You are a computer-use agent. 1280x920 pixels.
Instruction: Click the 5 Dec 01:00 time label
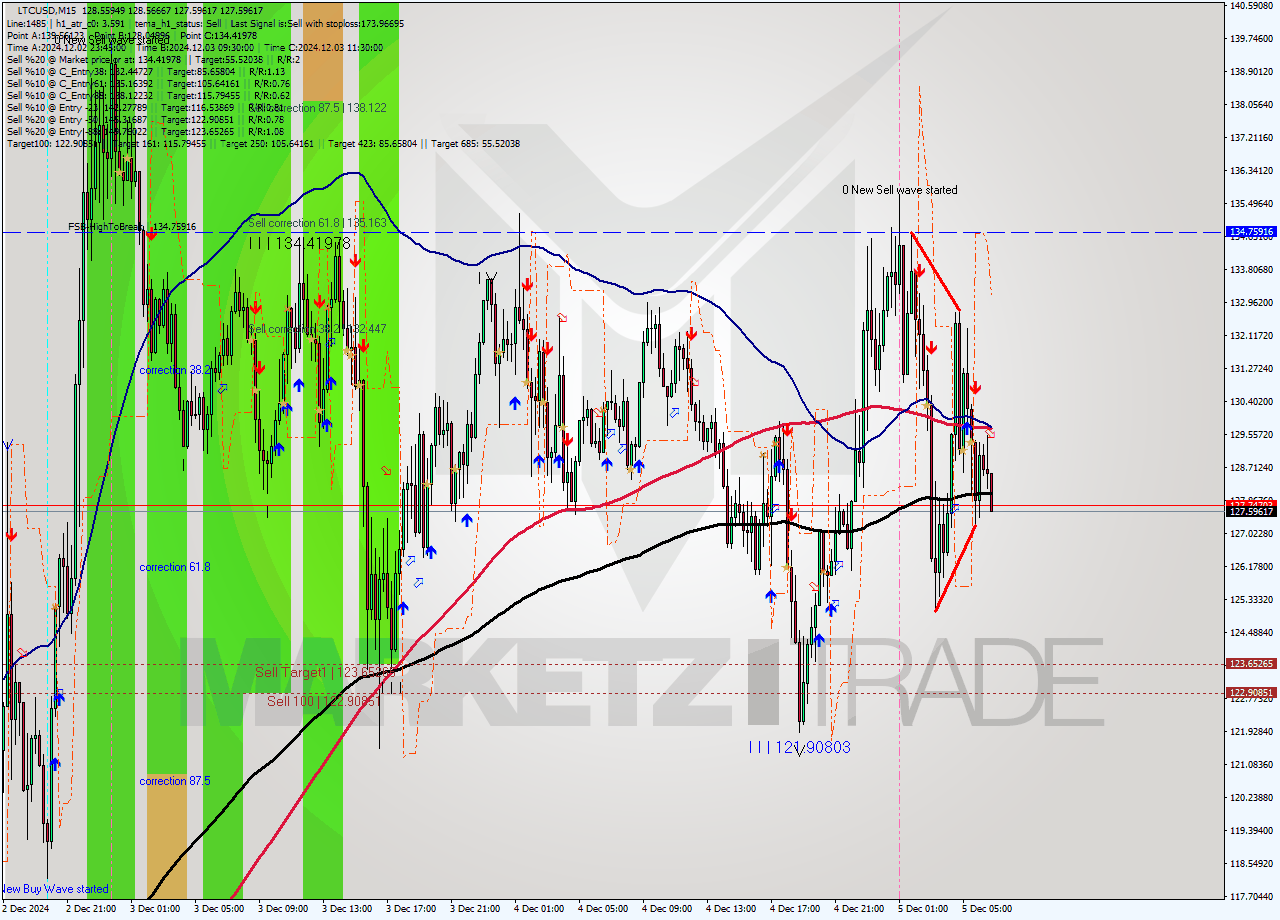(x=924, y=909)
